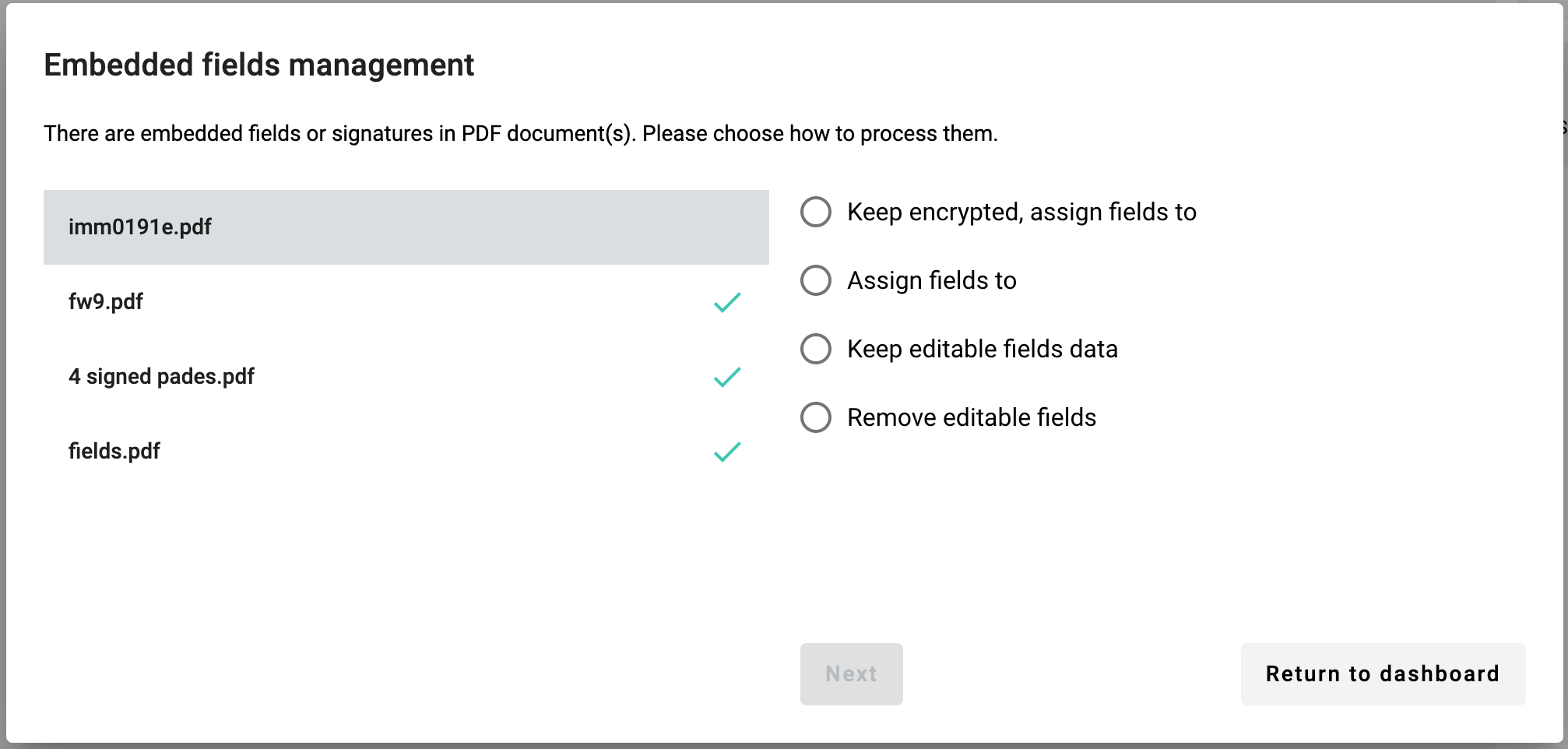Image resolution: width=1568 pixels, height=749 pixels.
Task: Click the 'Embedded fields management' heading
Action: point(258,65)
